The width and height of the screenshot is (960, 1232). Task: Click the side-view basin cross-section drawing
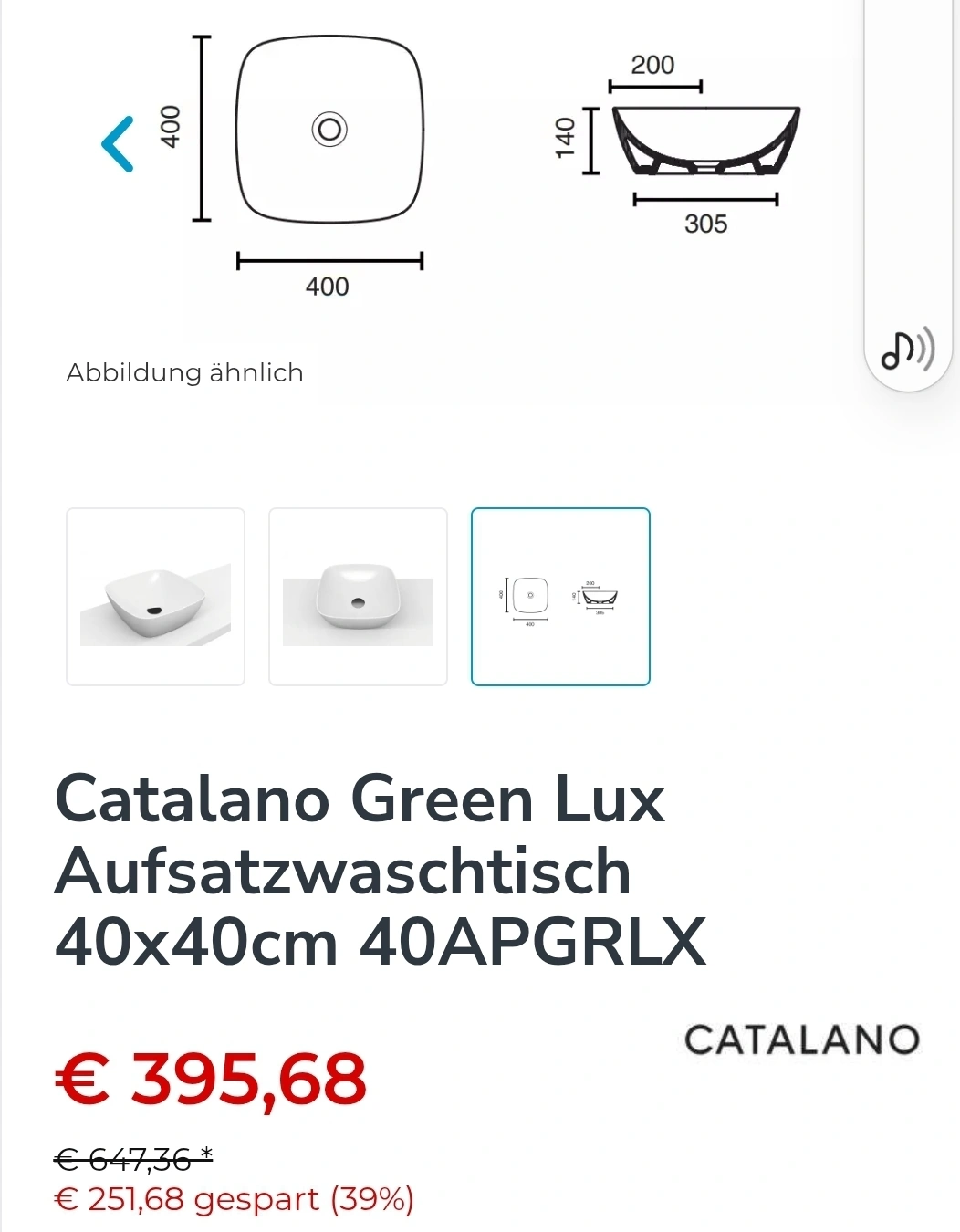[x=706, y=141]
